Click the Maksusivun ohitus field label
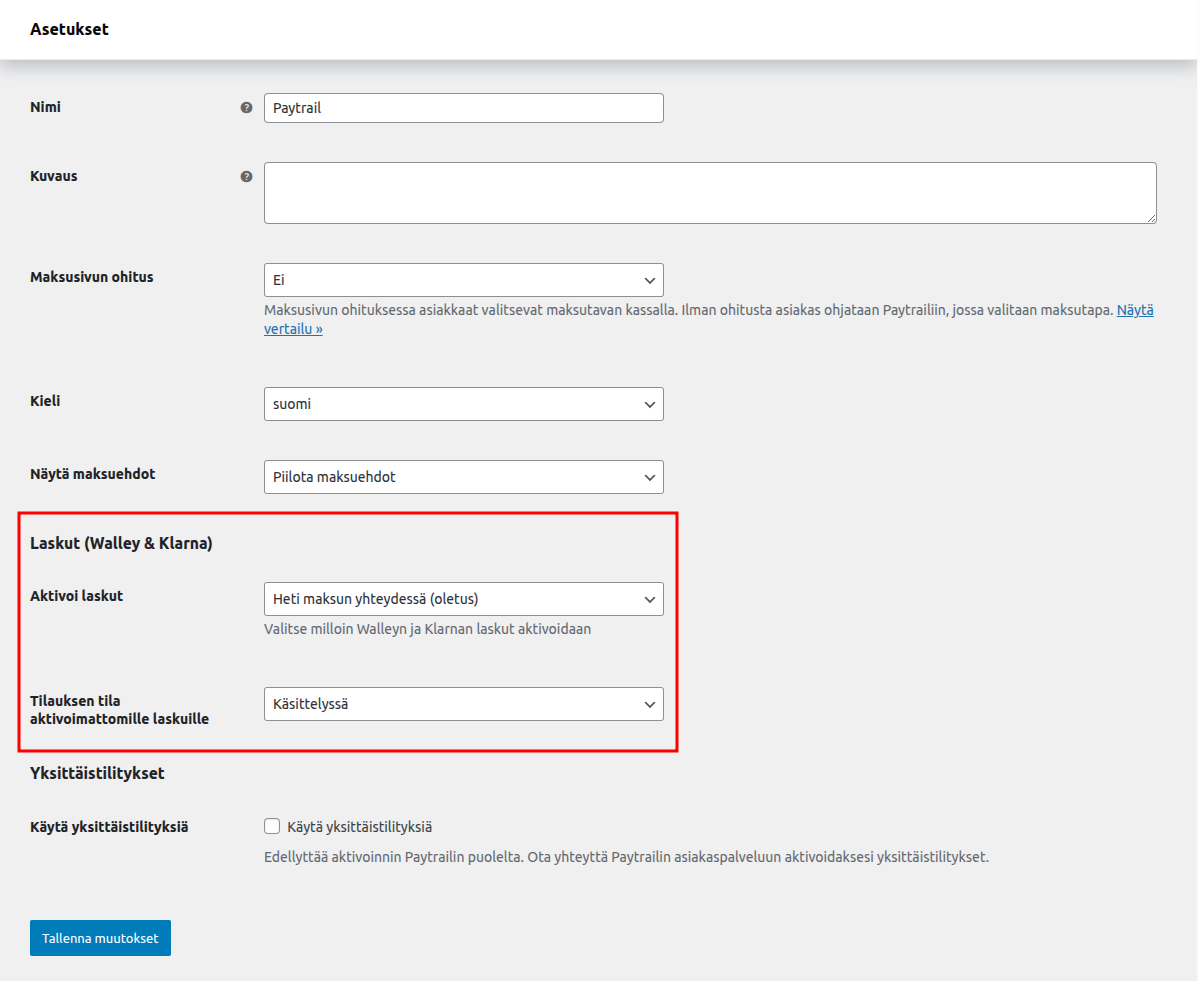This screenshot has width=1199, height=981. click(x=92, y=277)
